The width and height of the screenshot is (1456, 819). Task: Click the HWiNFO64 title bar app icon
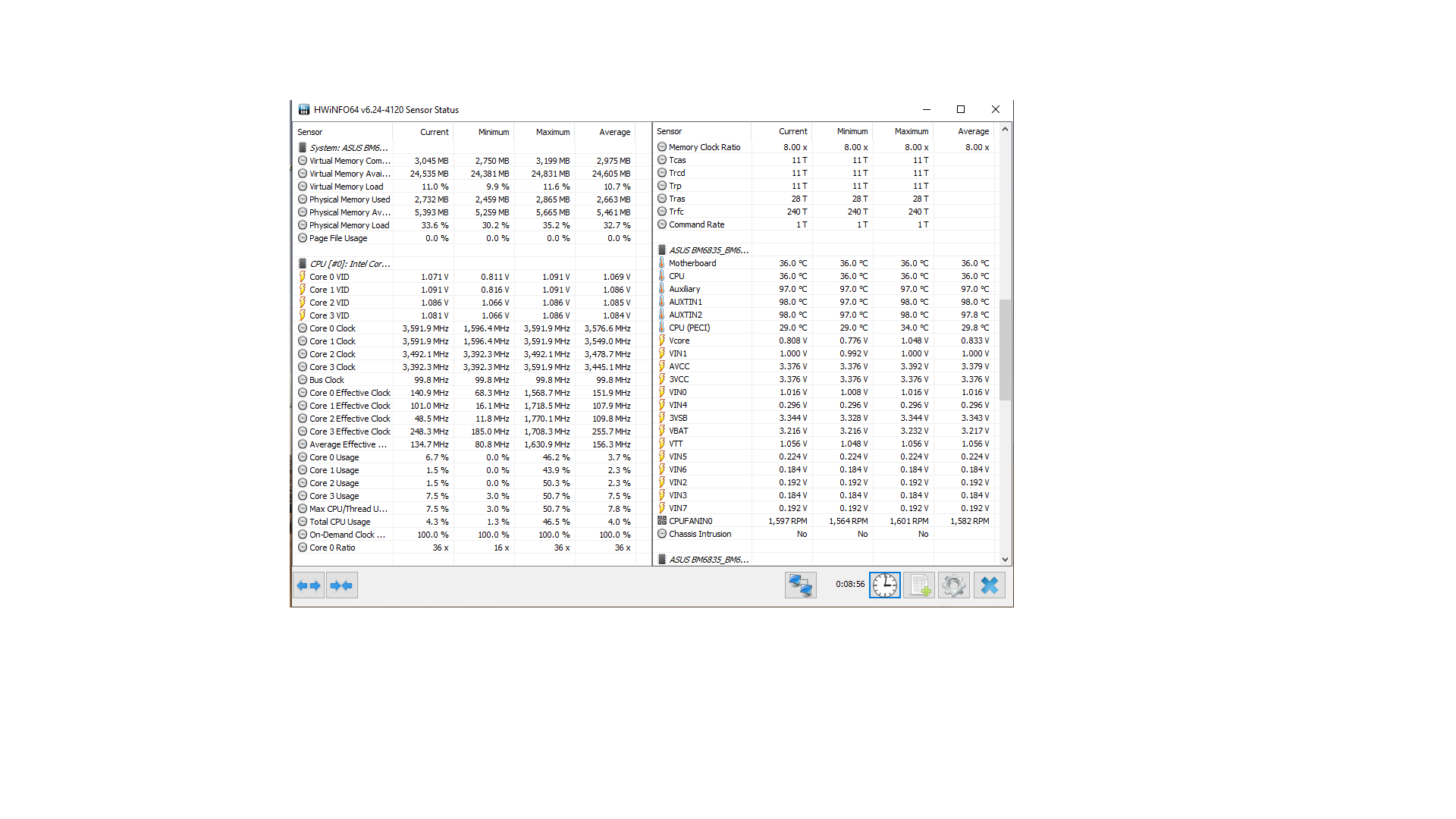click(x=304, y=110)
